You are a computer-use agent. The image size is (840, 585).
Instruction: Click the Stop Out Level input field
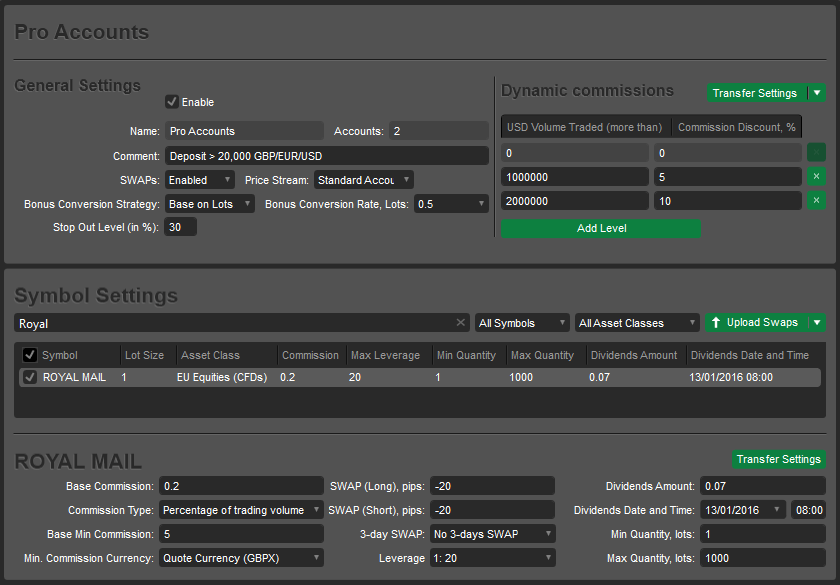coord(180,227)
